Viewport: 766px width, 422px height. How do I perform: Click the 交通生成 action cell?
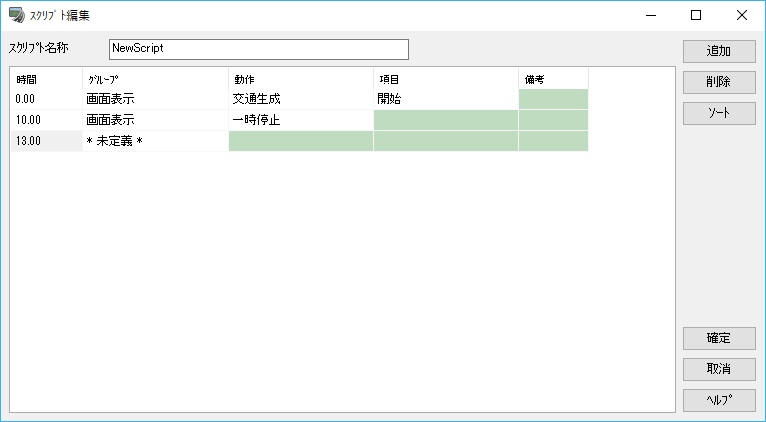coord(301,99)
